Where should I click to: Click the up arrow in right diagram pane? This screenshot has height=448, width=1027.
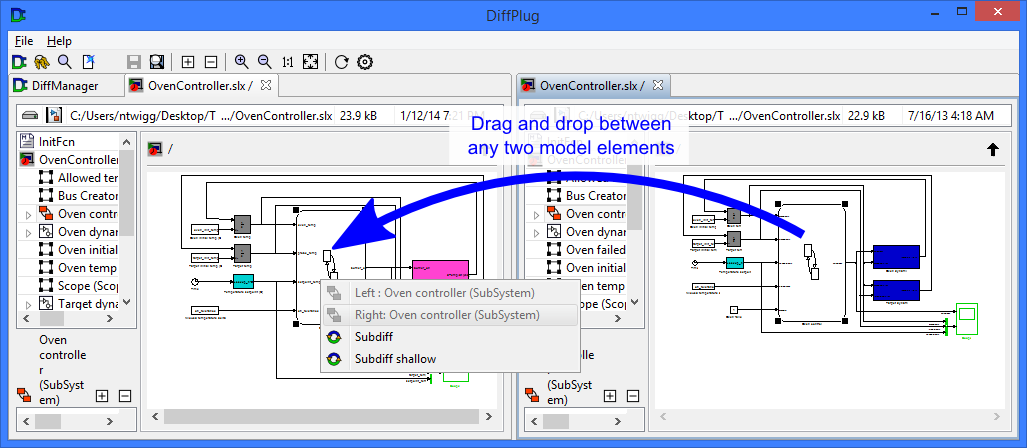tap(992, 149)
